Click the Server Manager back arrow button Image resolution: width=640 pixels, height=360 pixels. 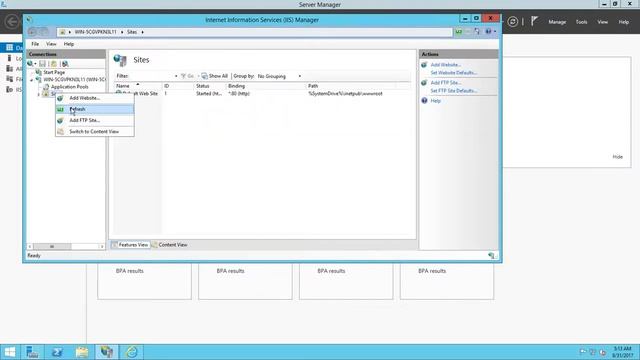(x=12, y=21)
